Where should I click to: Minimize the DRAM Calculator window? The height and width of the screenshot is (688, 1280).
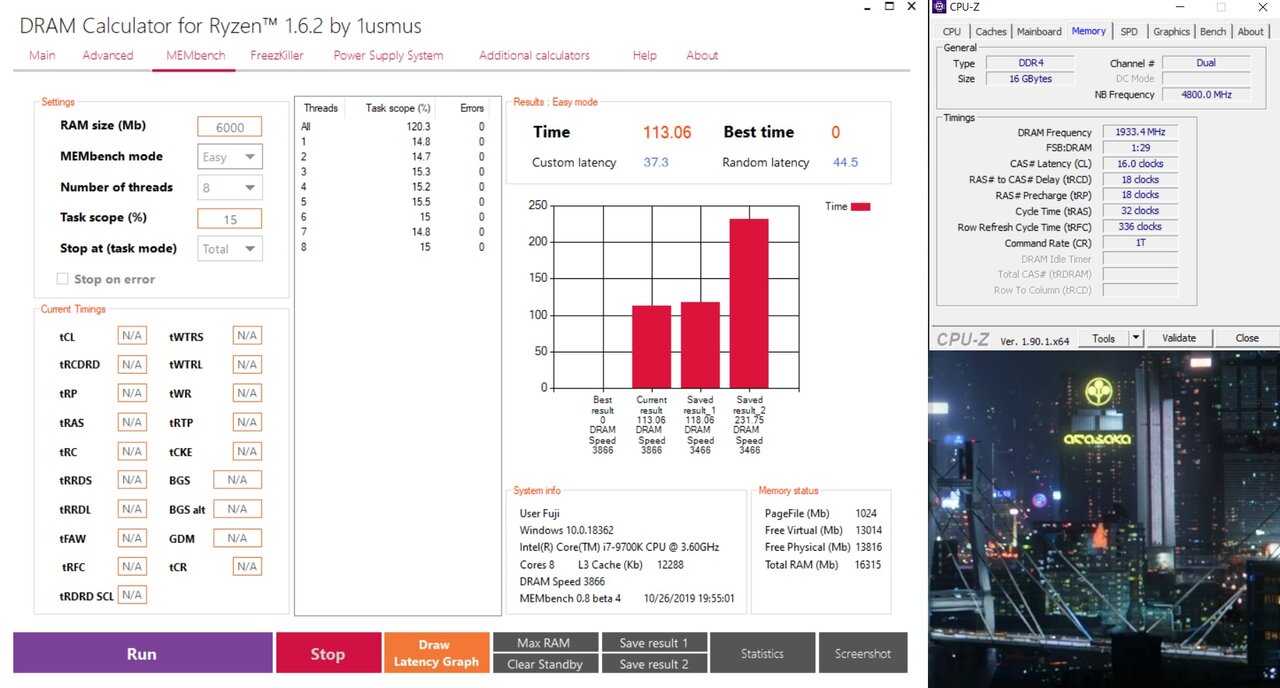click(865, 6)
